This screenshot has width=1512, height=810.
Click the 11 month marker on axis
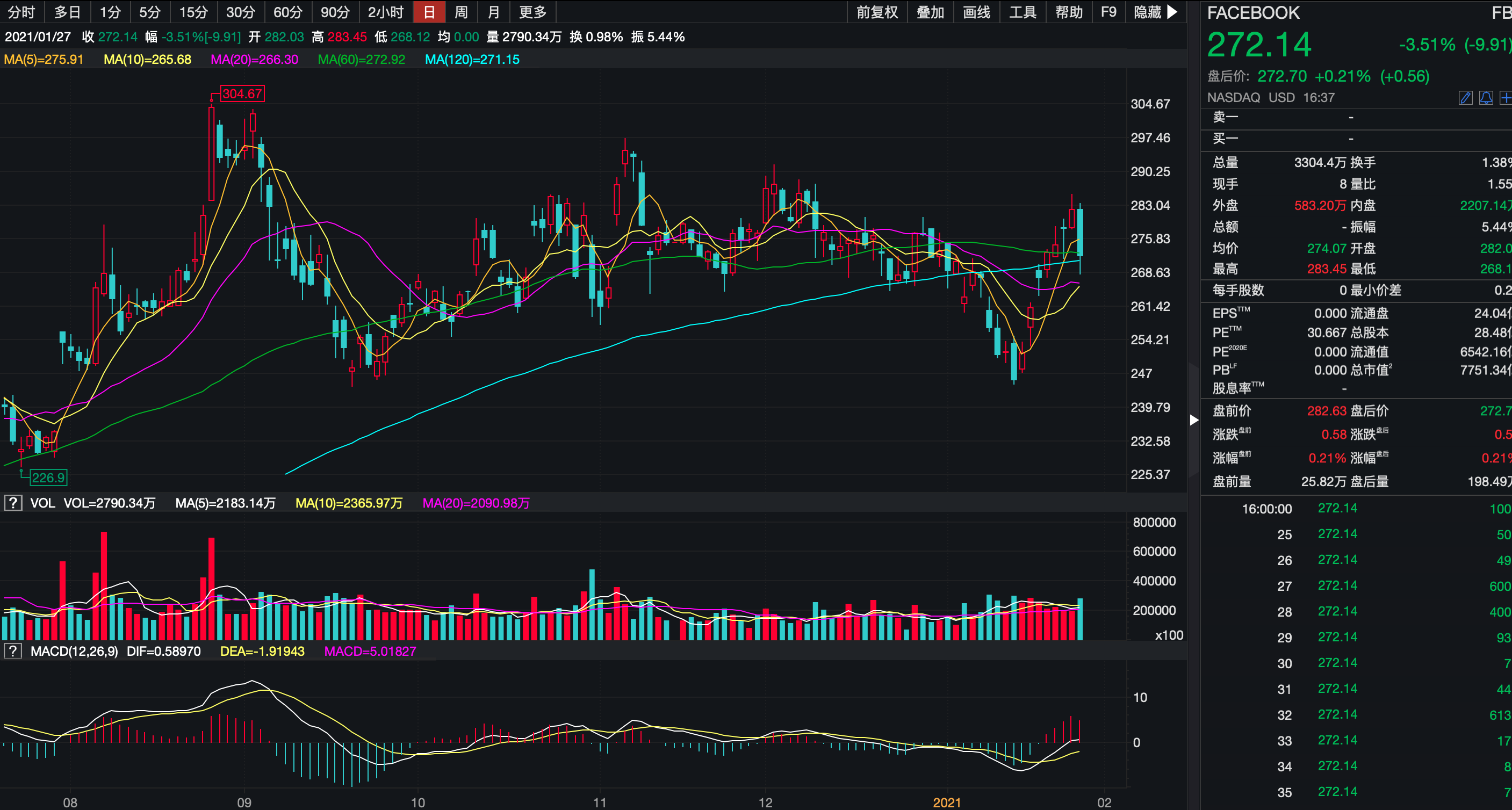pos(599,802)
